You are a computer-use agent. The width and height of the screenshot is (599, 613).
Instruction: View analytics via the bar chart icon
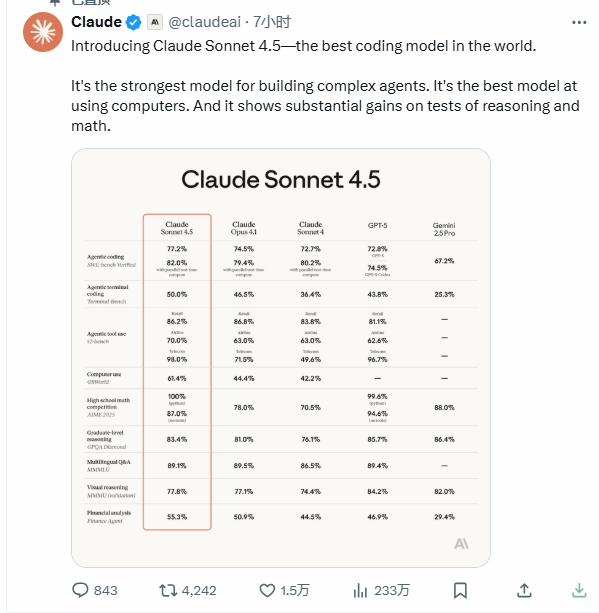tap(360, 590)
